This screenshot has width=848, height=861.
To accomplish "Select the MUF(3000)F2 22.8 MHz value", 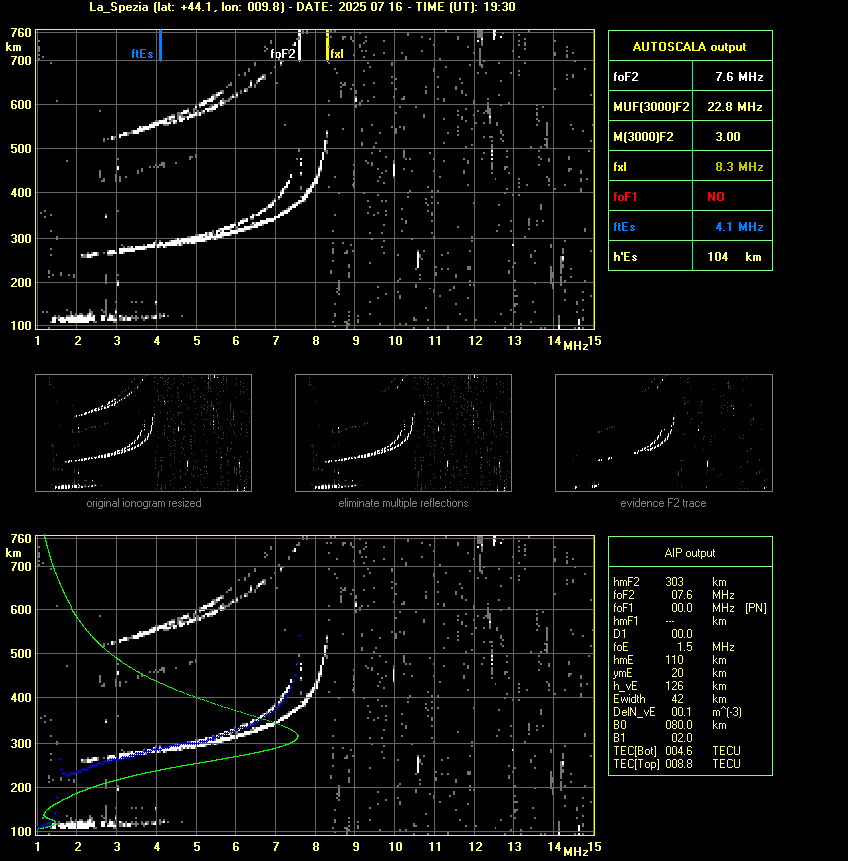I will [734, 107].
